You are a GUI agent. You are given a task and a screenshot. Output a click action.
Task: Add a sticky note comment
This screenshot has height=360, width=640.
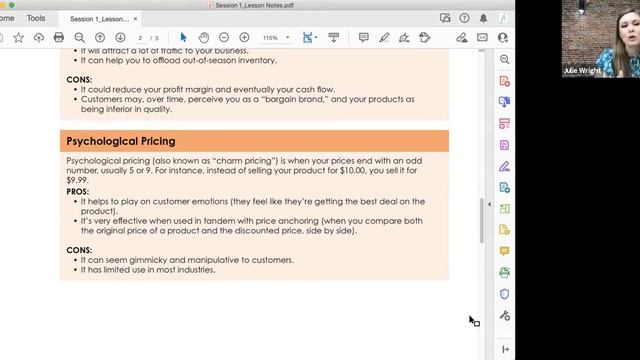coord(363,38)
